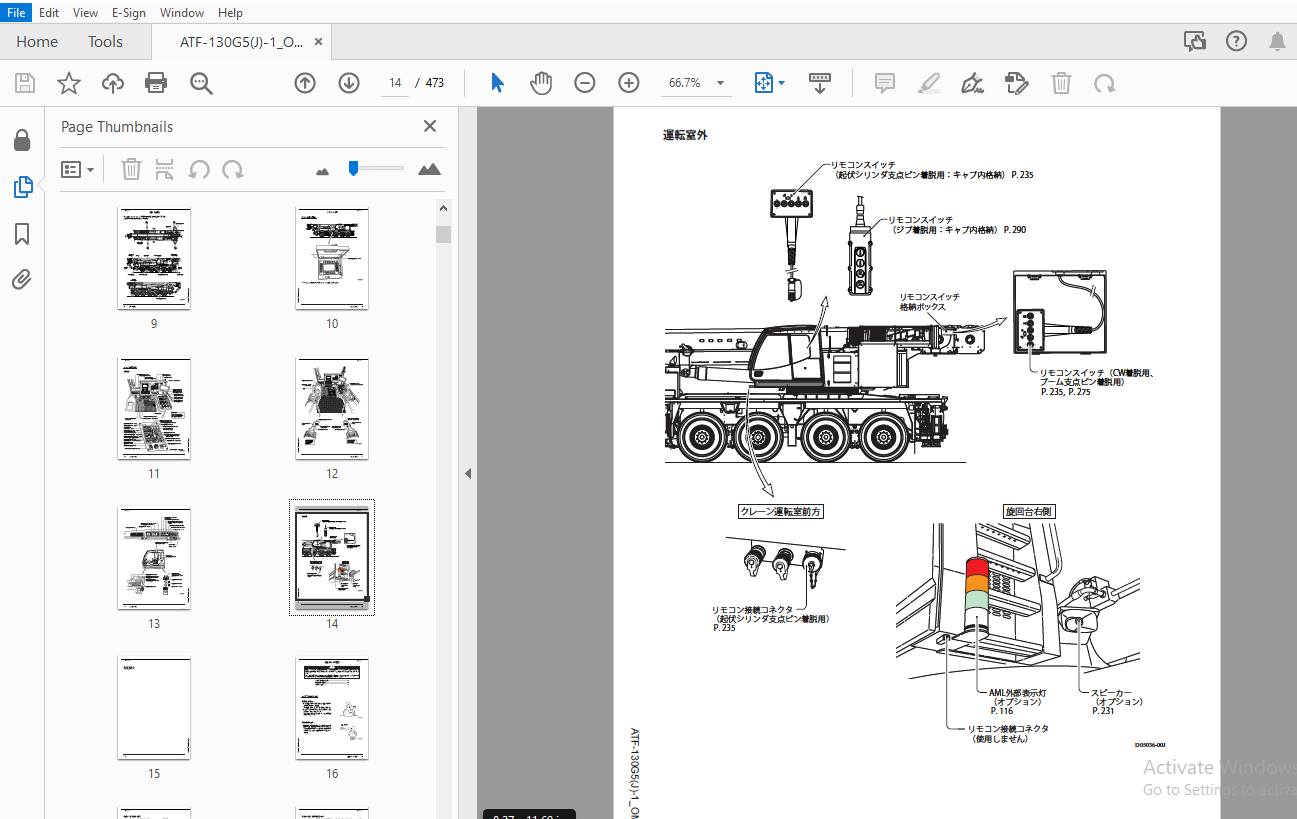The width and height of the screenshot is (1297, 819).
Task: Select the highlight text pen tool
Action: point(929,83)
